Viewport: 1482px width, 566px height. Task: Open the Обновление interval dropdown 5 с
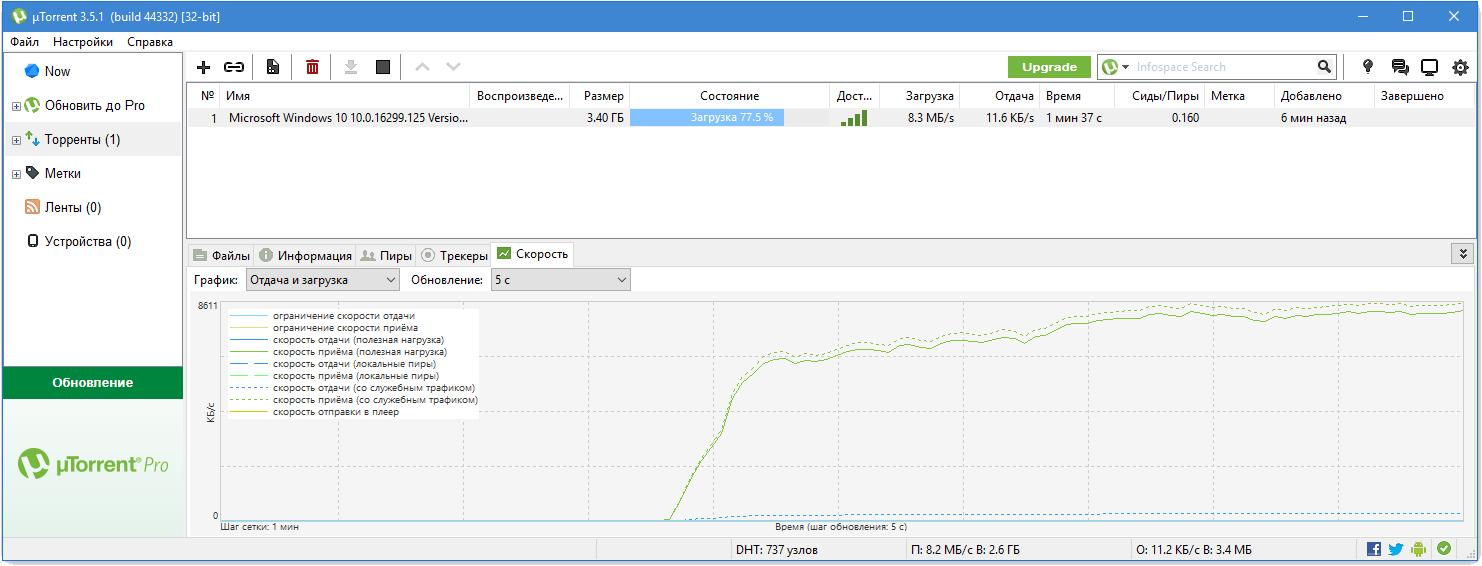pos(560,280)
